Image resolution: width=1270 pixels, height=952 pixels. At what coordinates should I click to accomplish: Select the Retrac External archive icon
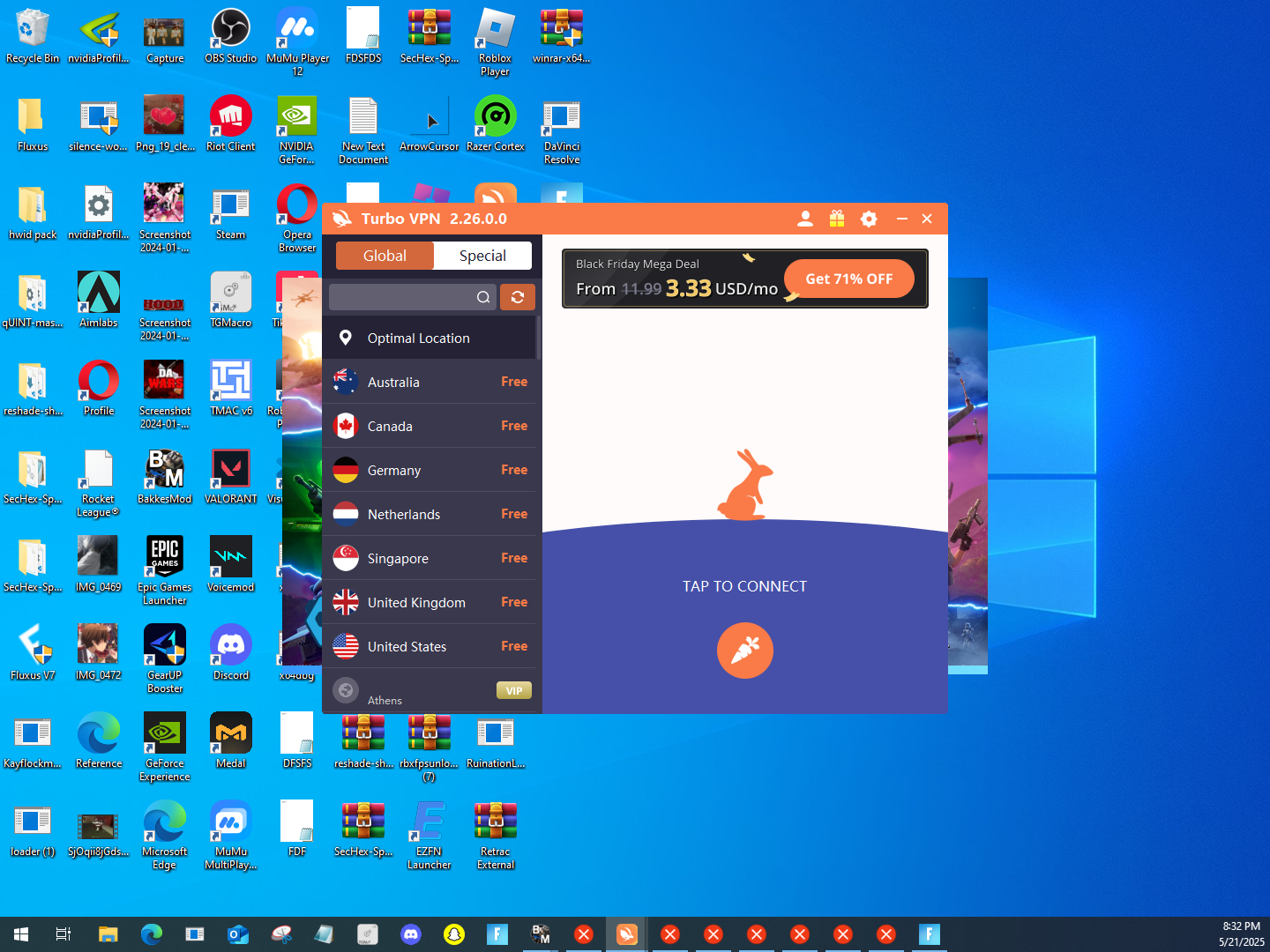(496, 836)
